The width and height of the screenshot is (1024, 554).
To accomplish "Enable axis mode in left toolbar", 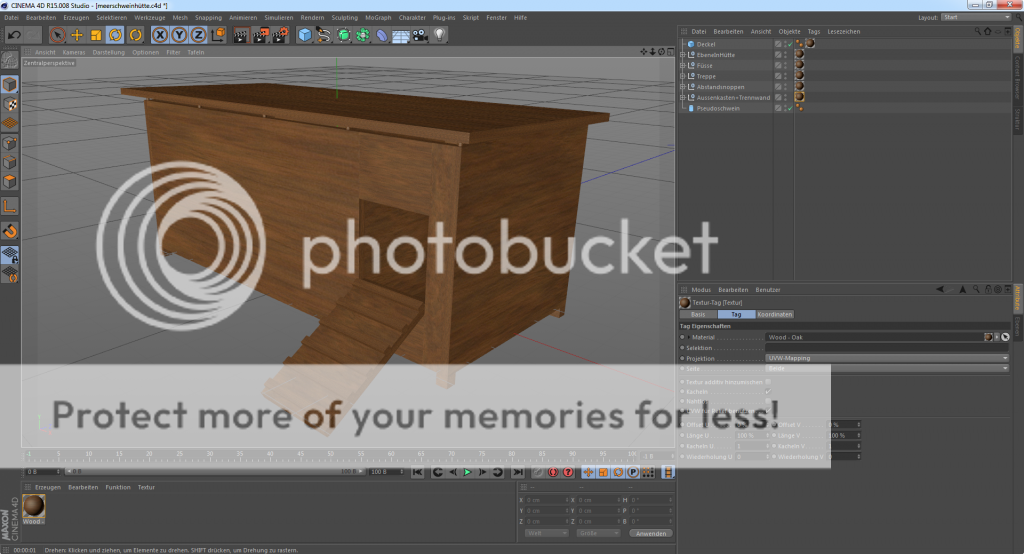I will [x=10, y=206].
